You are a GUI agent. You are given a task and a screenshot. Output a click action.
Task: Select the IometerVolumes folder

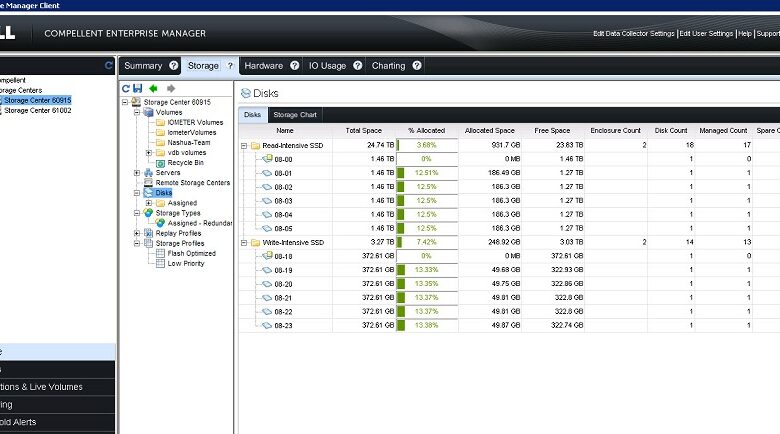pos(192,132)
